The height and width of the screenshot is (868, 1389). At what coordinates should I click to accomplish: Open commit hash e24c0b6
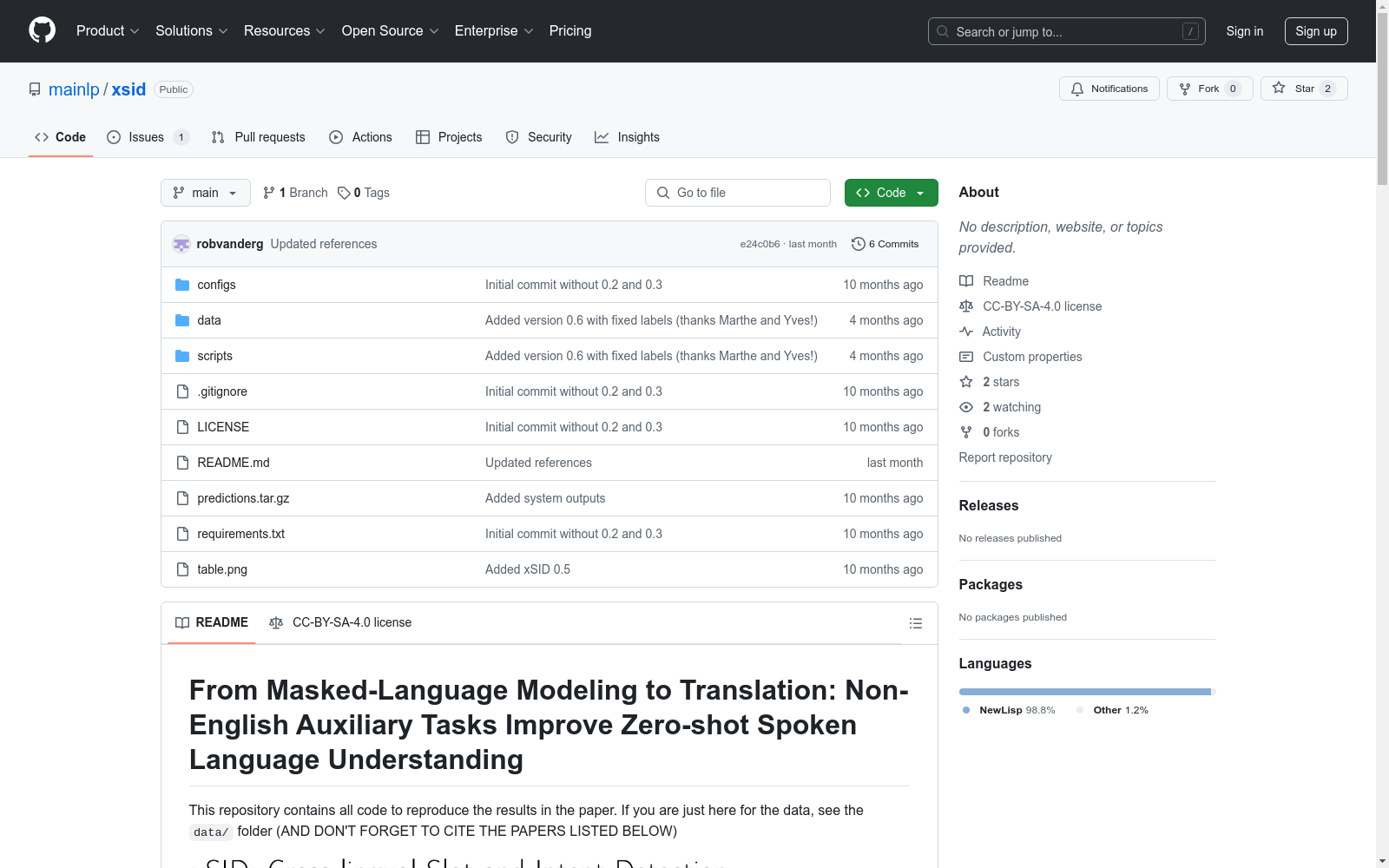click(760, 244)
